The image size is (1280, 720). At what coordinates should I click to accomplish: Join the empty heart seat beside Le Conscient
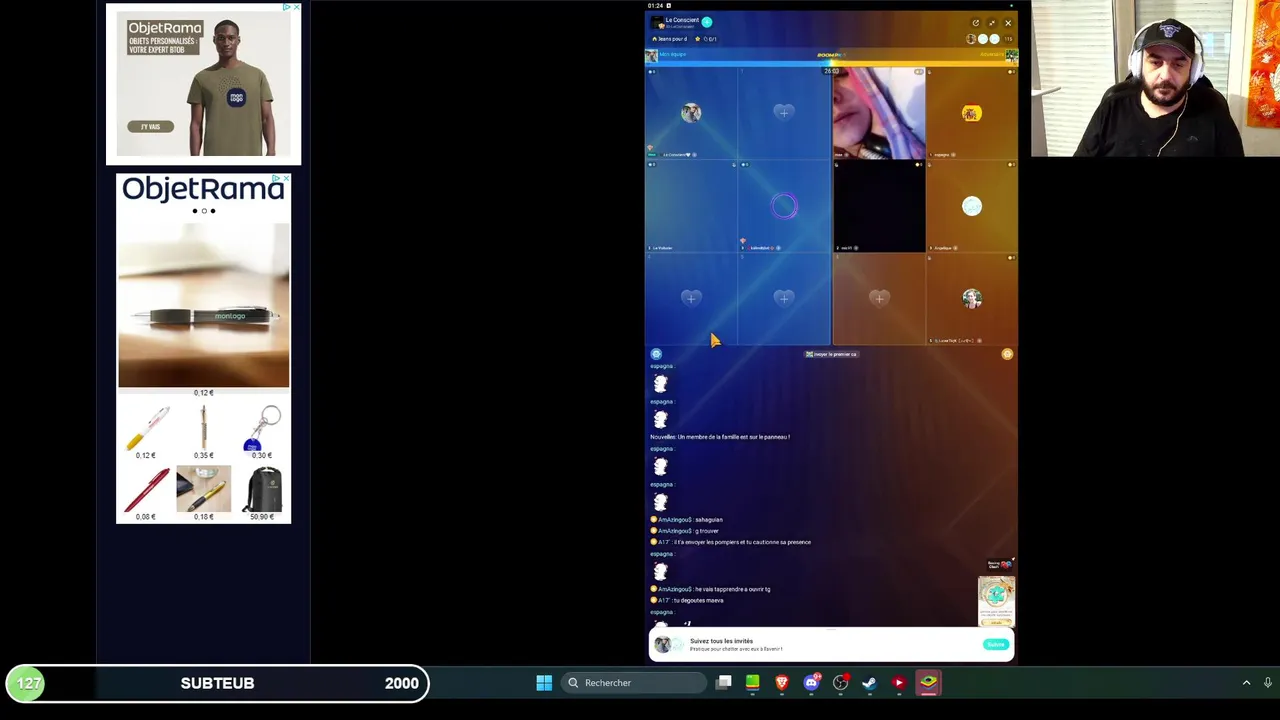(784, 112)
